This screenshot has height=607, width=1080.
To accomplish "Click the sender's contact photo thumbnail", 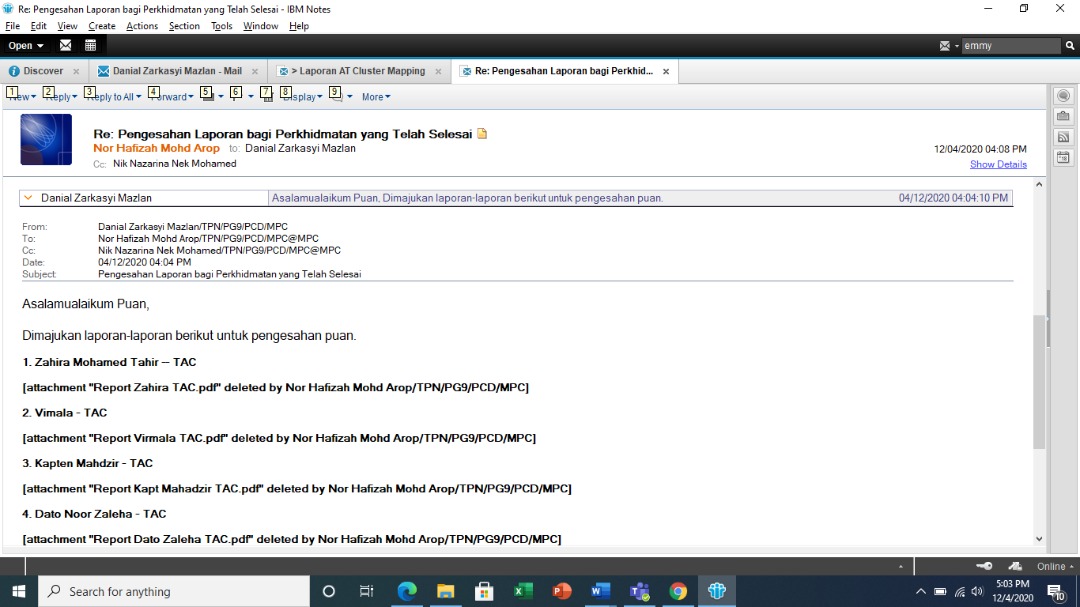I will 46,140.
